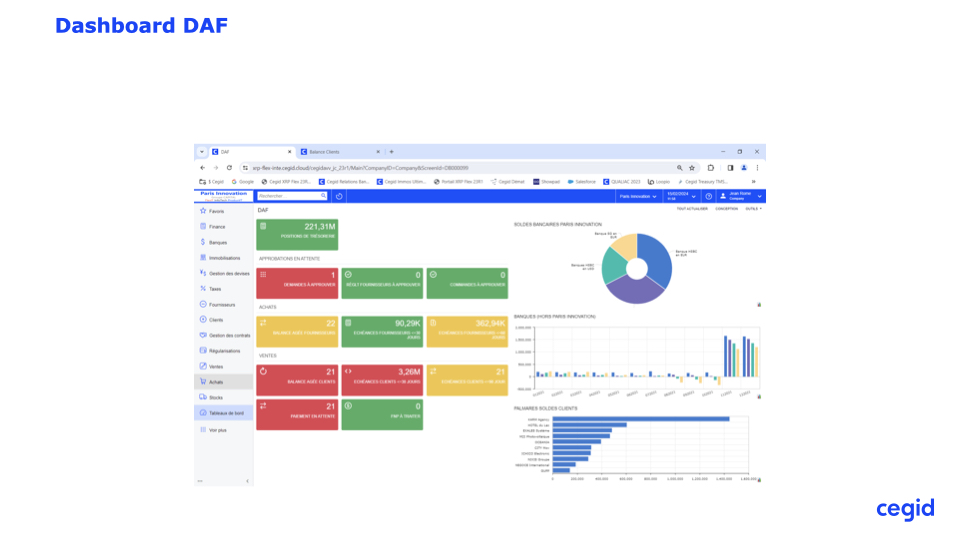960x540 pixels.
Task: Select the Achats shopping cart icon
Action: (203, 381)
